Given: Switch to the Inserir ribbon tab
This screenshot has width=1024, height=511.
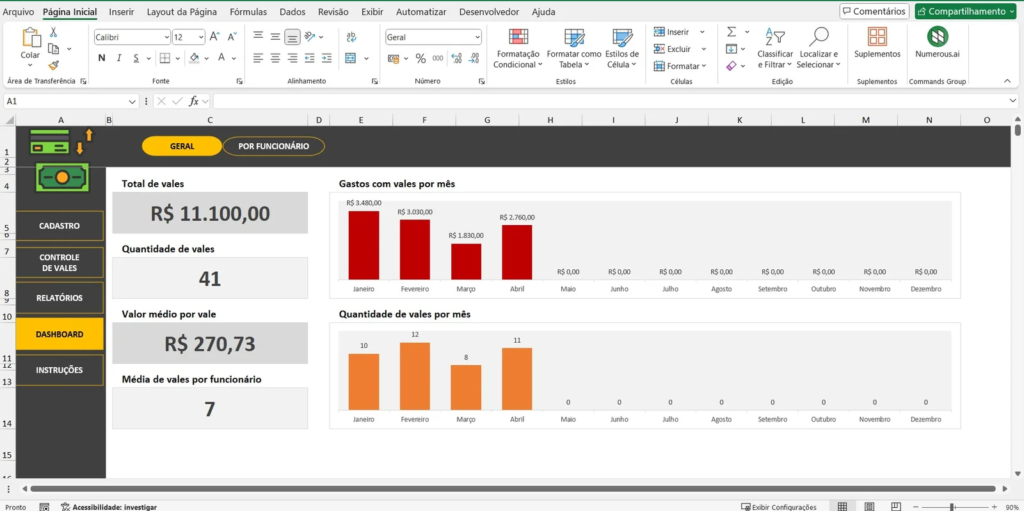Looking at the screenshot, I should (122, 12).
